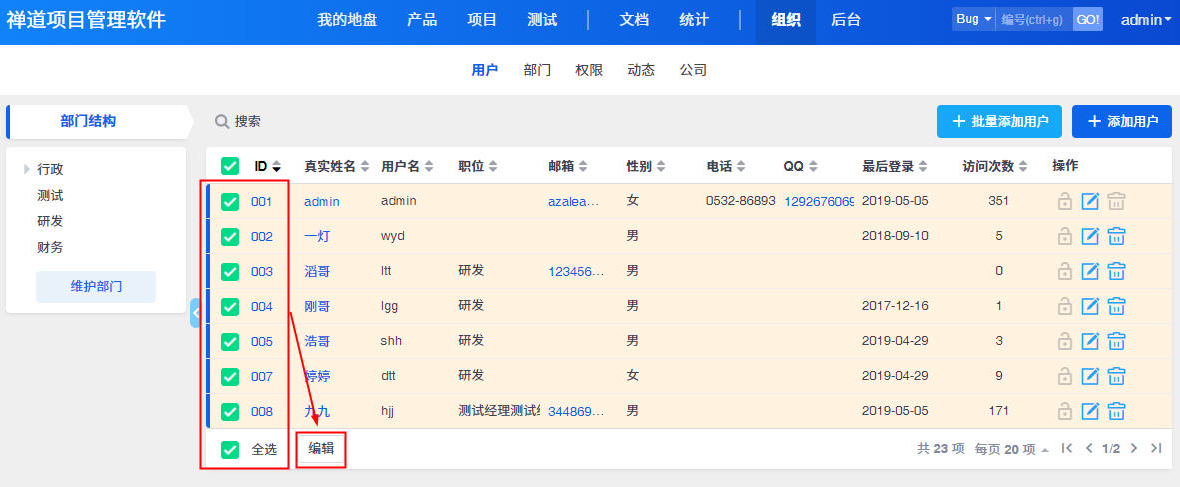The height and width of the screenshot is (487, 1180).
Task: Toggle the 全选 select-all checkbox at bottom
Action: [x=230, y=449]
